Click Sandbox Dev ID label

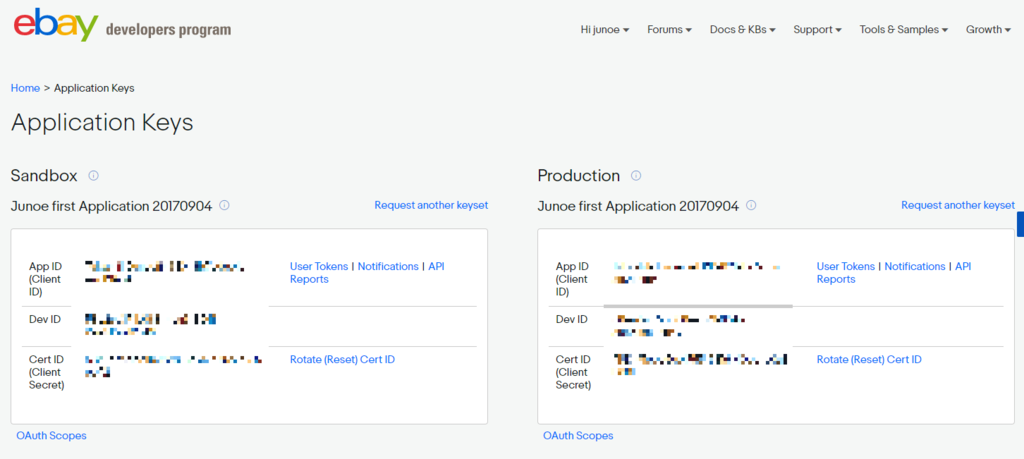point(44,319)
